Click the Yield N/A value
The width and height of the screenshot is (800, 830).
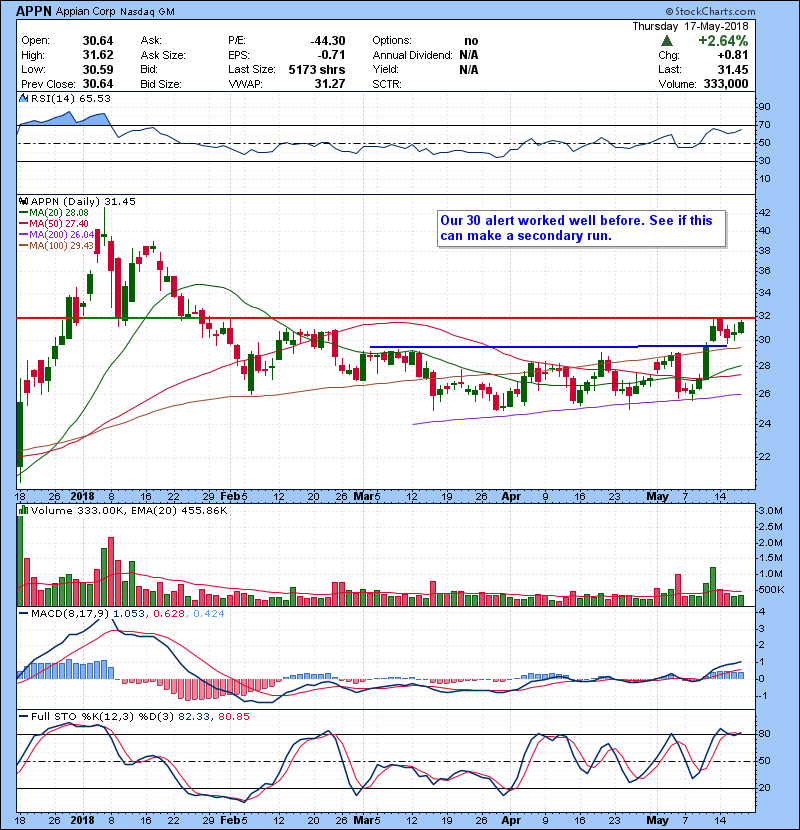pyautogui.click(x=469, y=69)
